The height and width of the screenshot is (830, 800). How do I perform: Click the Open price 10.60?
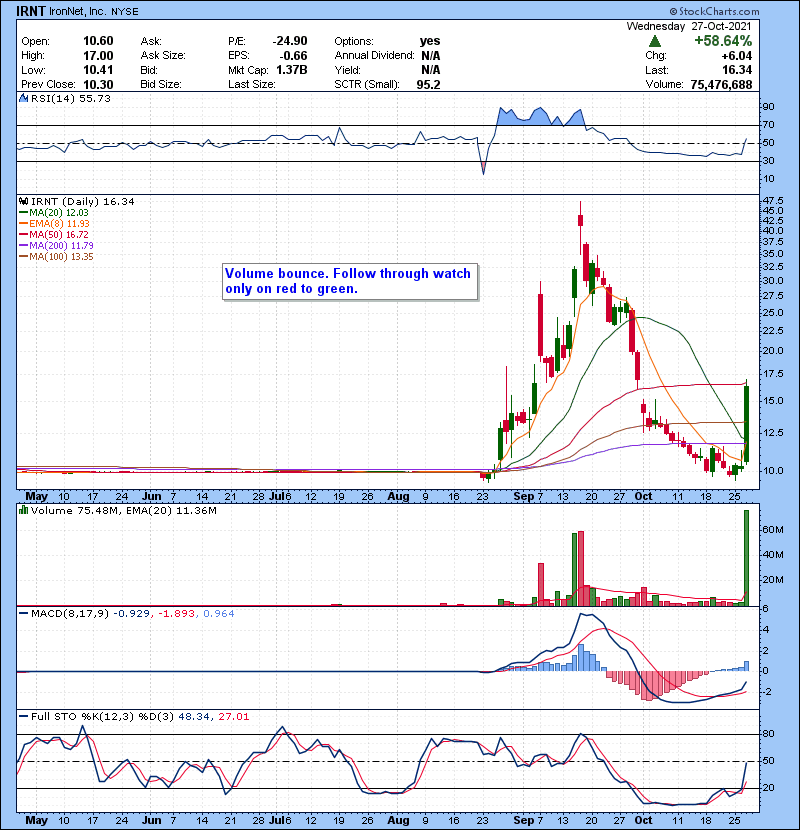98,41
